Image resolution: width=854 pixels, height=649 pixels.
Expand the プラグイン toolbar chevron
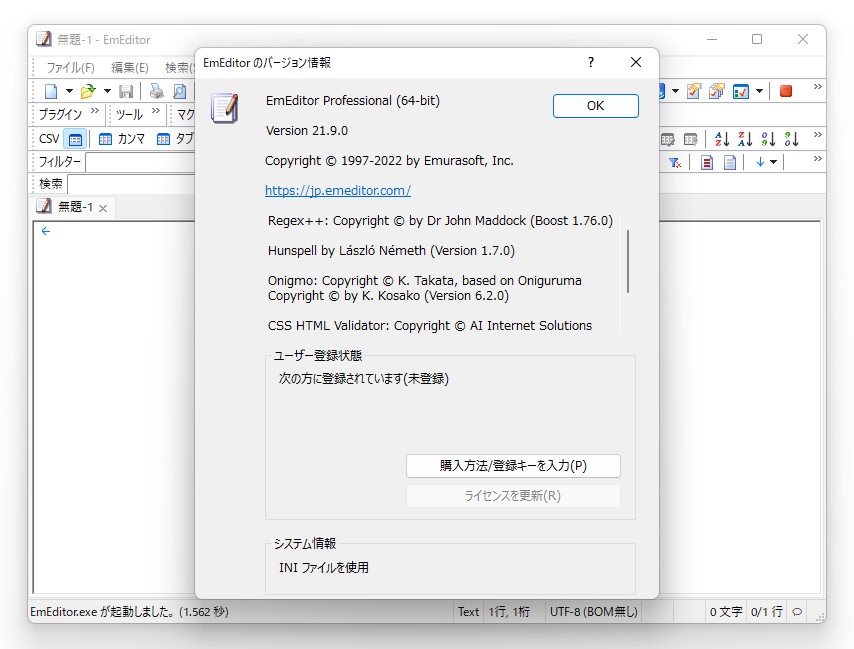coord(94,110)
